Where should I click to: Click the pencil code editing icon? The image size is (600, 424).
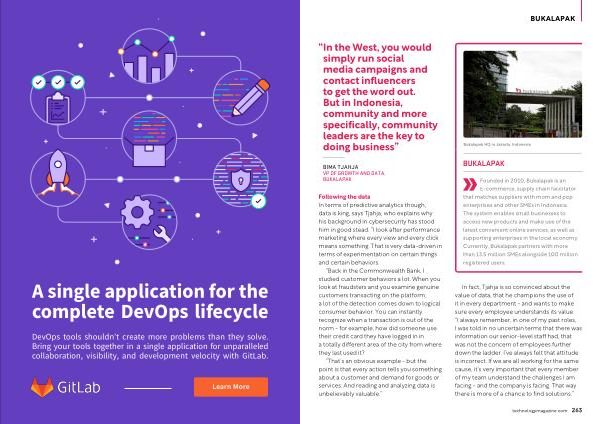click(x=241, y=98)
